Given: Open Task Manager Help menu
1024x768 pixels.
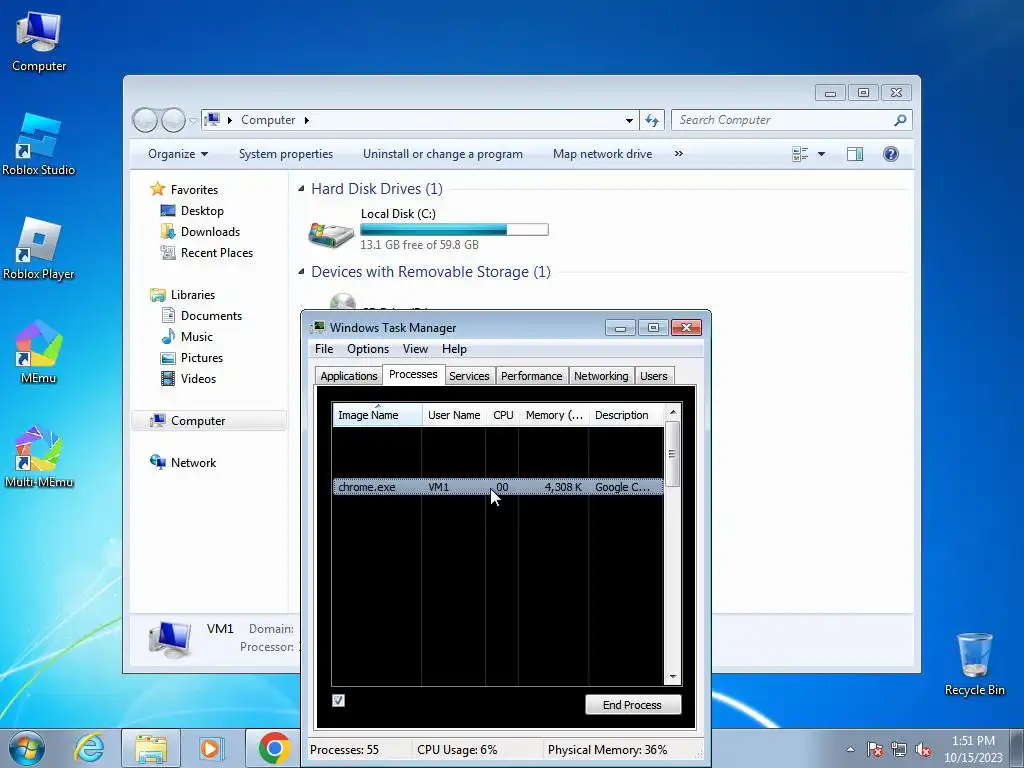Looking at the screenshot, I should click(x=454, y=349).
